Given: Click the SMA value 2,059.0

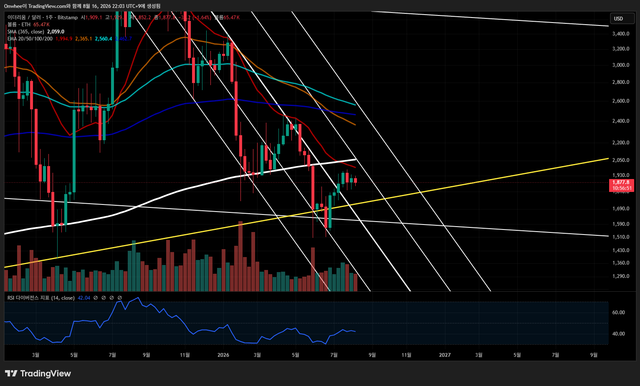Looking at the screenshot, I should coord(56,31).
